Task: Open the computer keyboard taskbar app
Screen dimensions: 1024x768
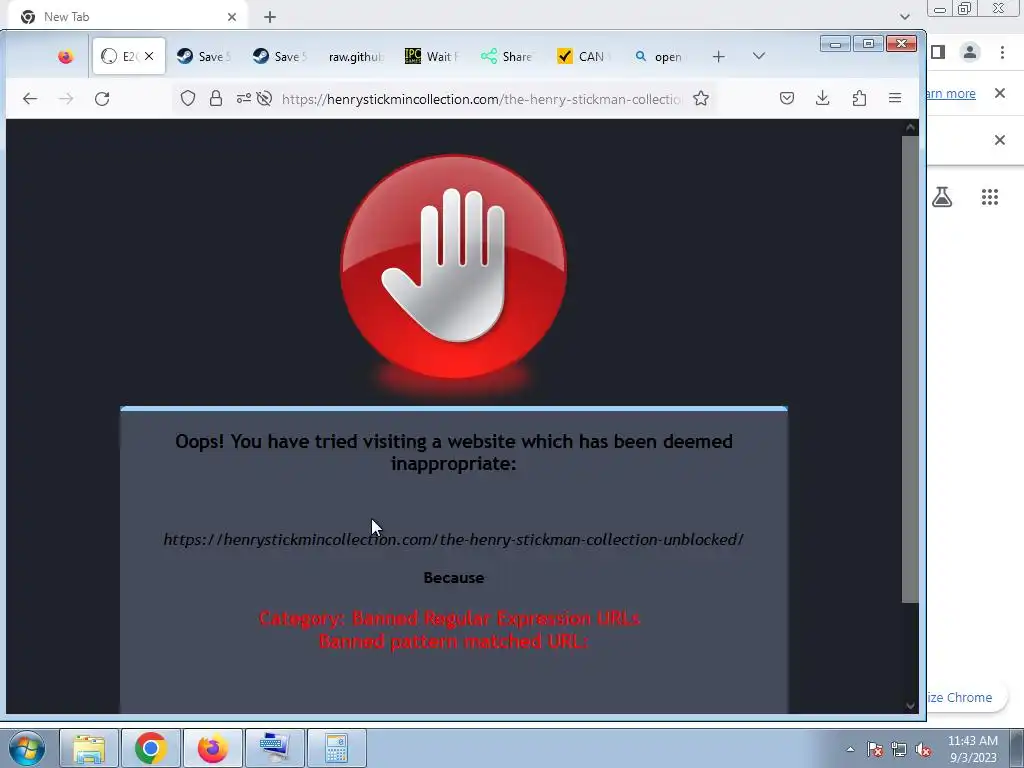Action: coord(275,748)
